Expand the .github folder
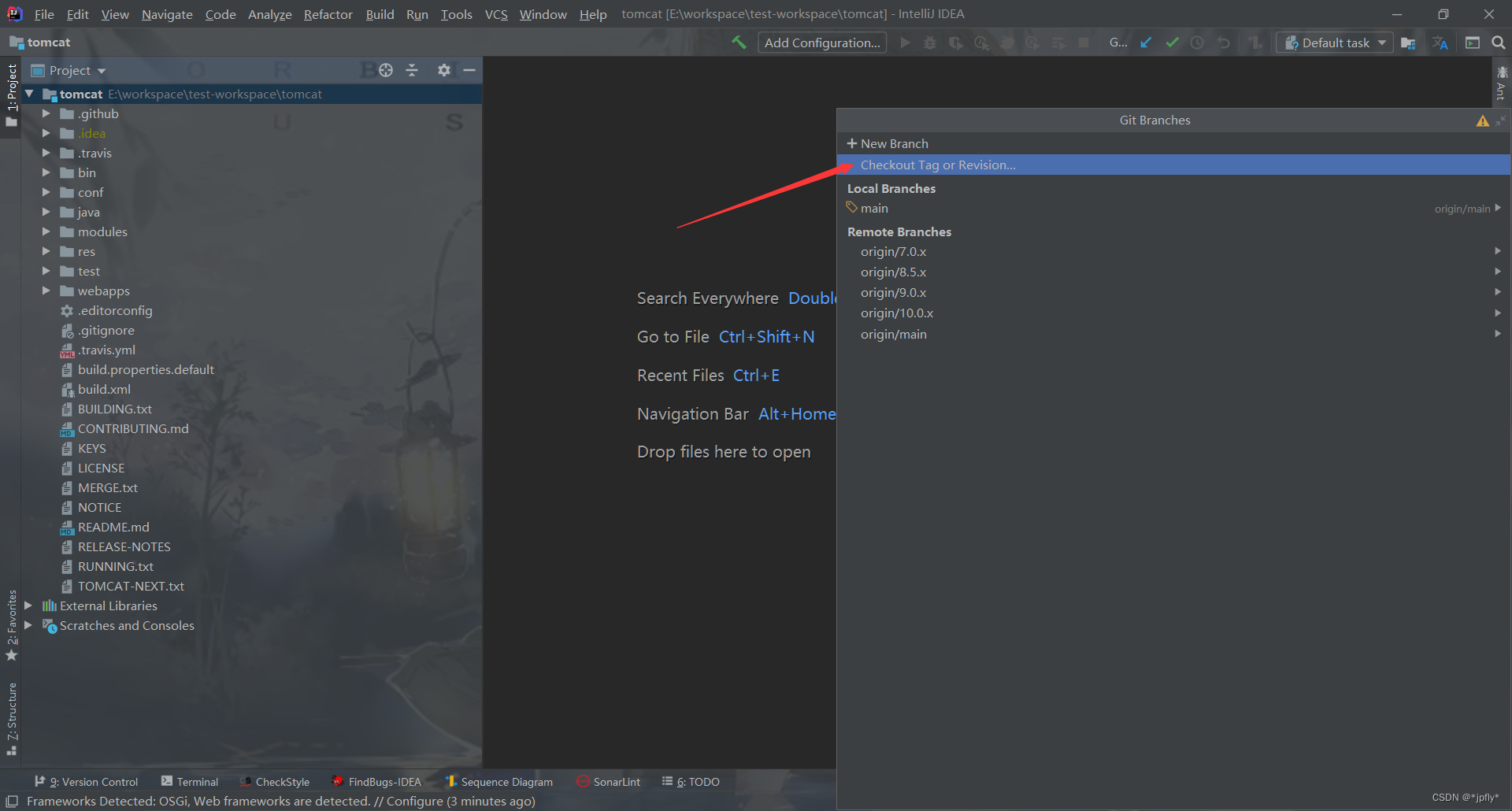Screen dimensions: 1512x811 click(46, 113)
